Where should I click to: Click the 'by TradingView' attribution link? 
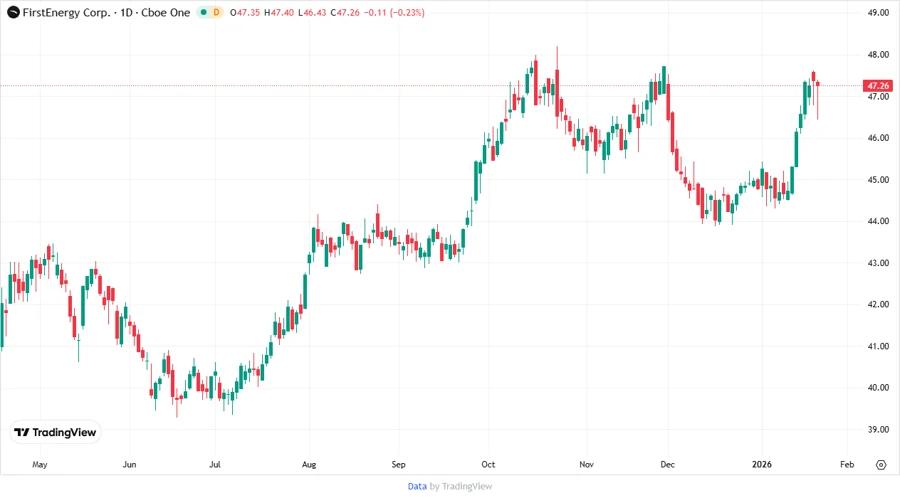click(x=461, y=486)
